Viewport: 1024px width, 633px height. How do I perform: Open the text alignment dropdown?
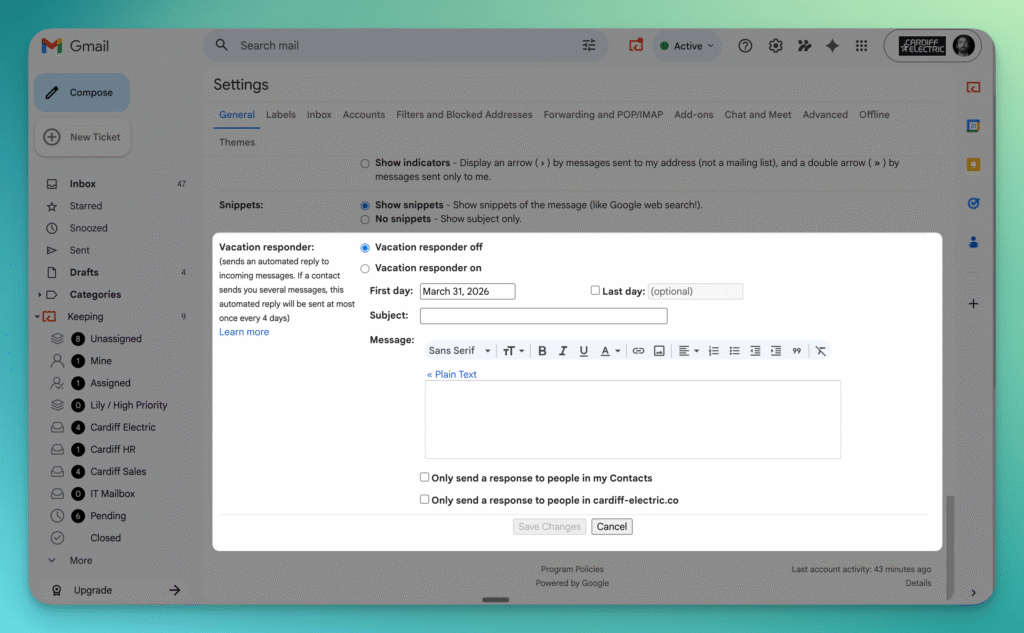688,351
